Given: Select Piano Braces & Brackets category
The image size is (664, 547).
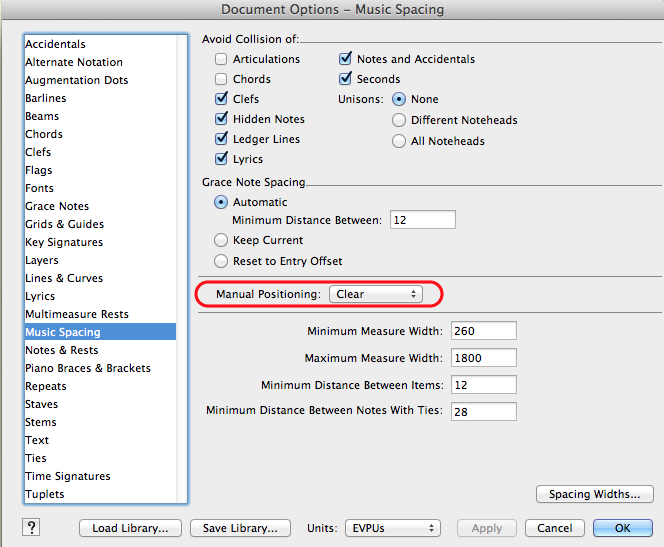Looking at the screenshot, I should click(x=88, y=368).
